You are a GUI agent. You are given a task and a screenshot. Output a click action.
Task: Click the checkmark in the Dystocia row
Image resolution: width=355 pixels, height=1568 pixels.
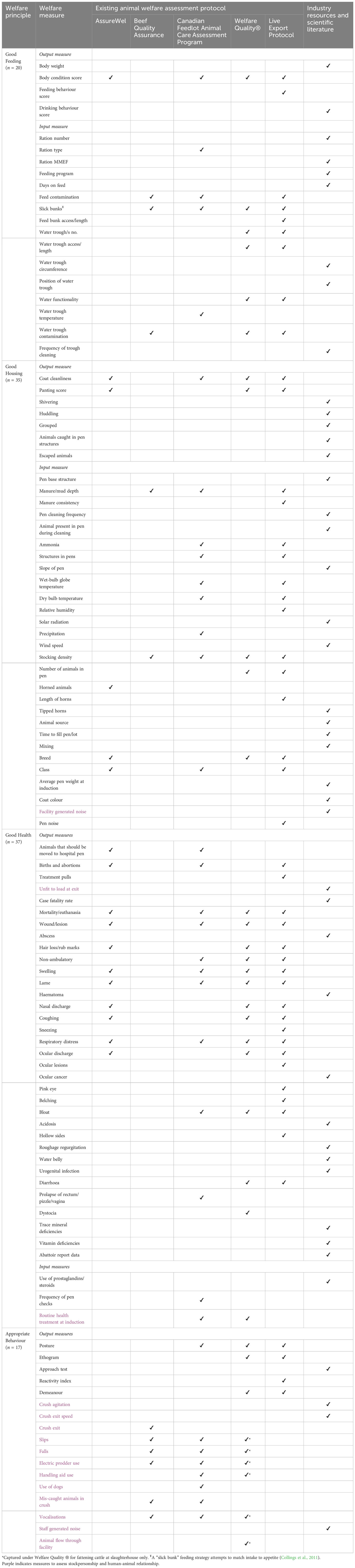tap(247, 1212)
